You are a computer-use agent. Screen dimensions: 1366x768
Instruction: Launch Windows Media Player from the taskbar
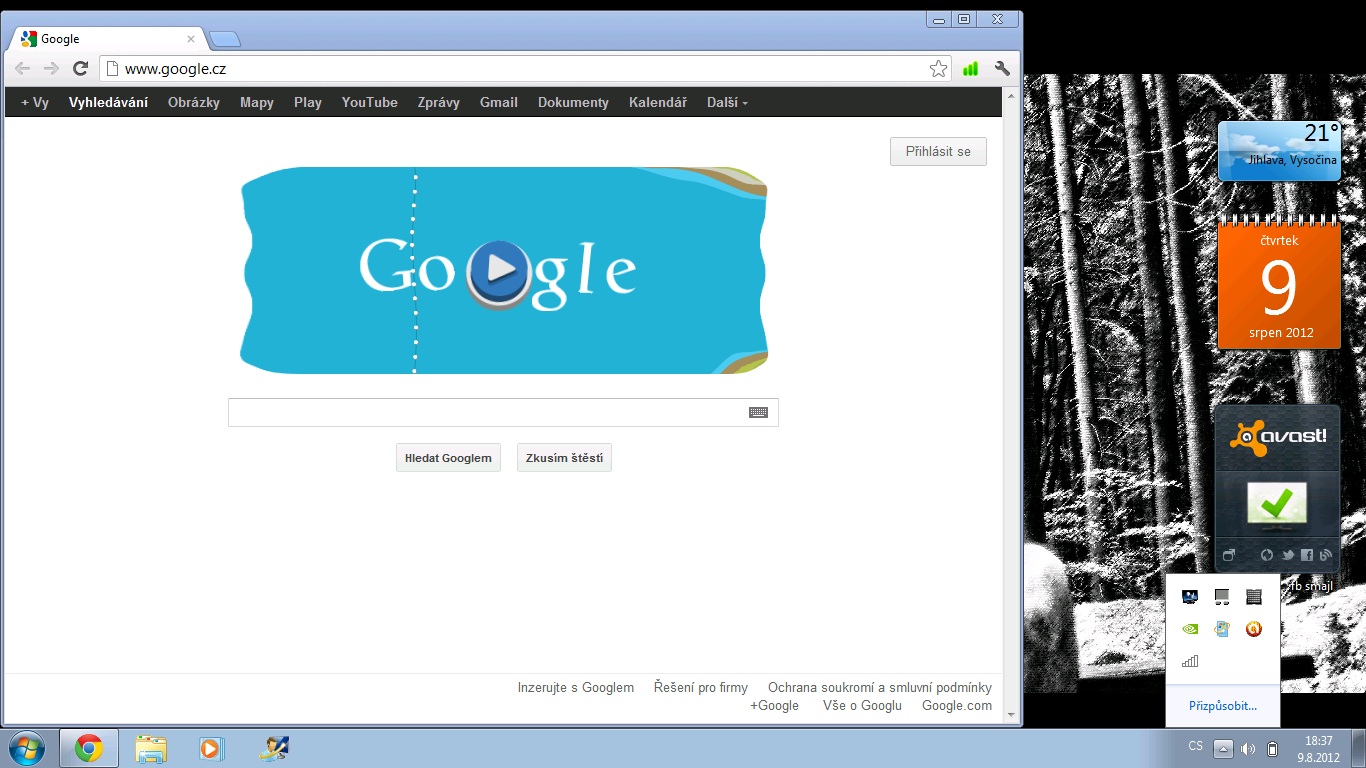(211, 748)
